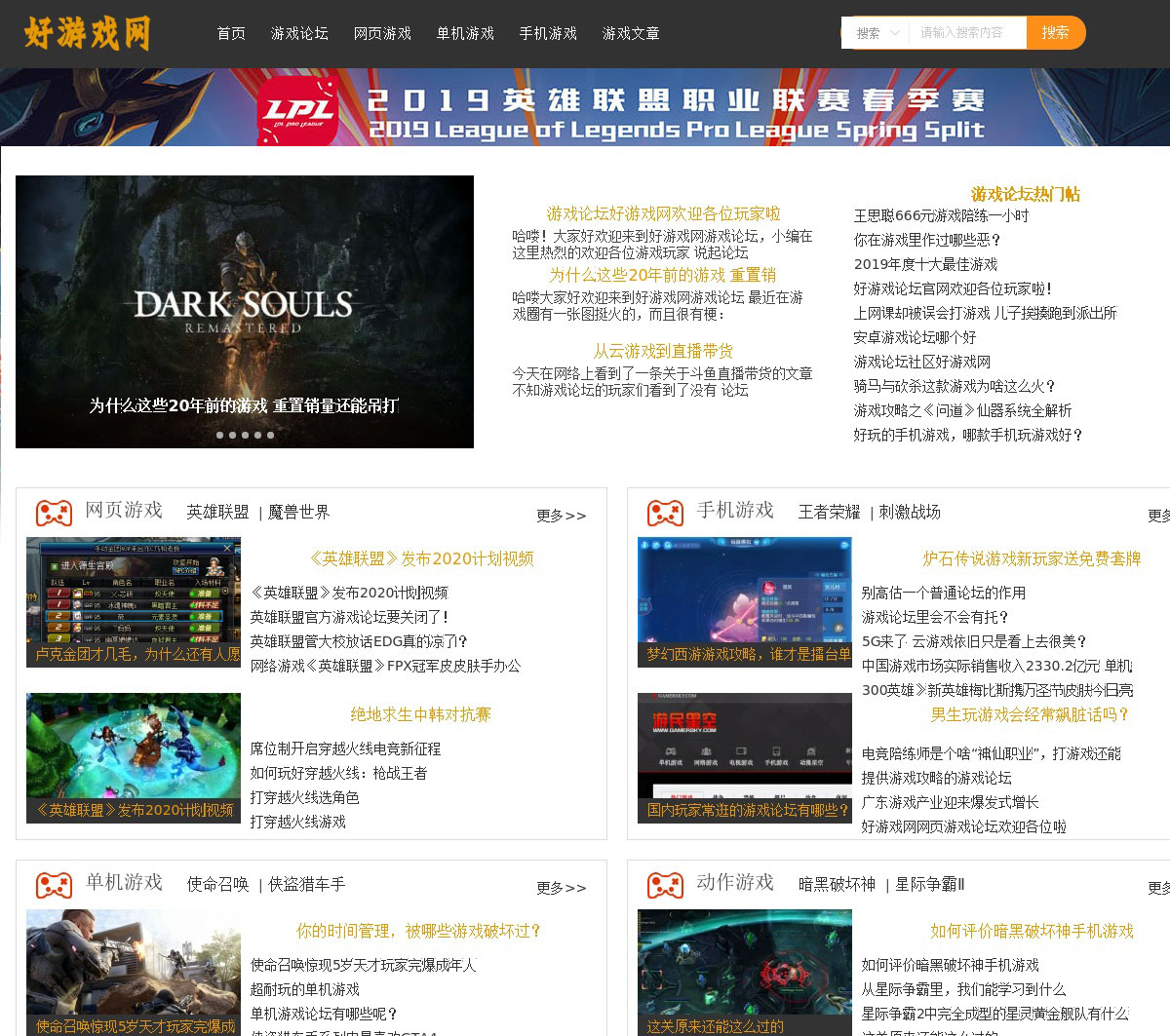Click the gamepad icon beside 手机游戏 section

pos(665,512)
